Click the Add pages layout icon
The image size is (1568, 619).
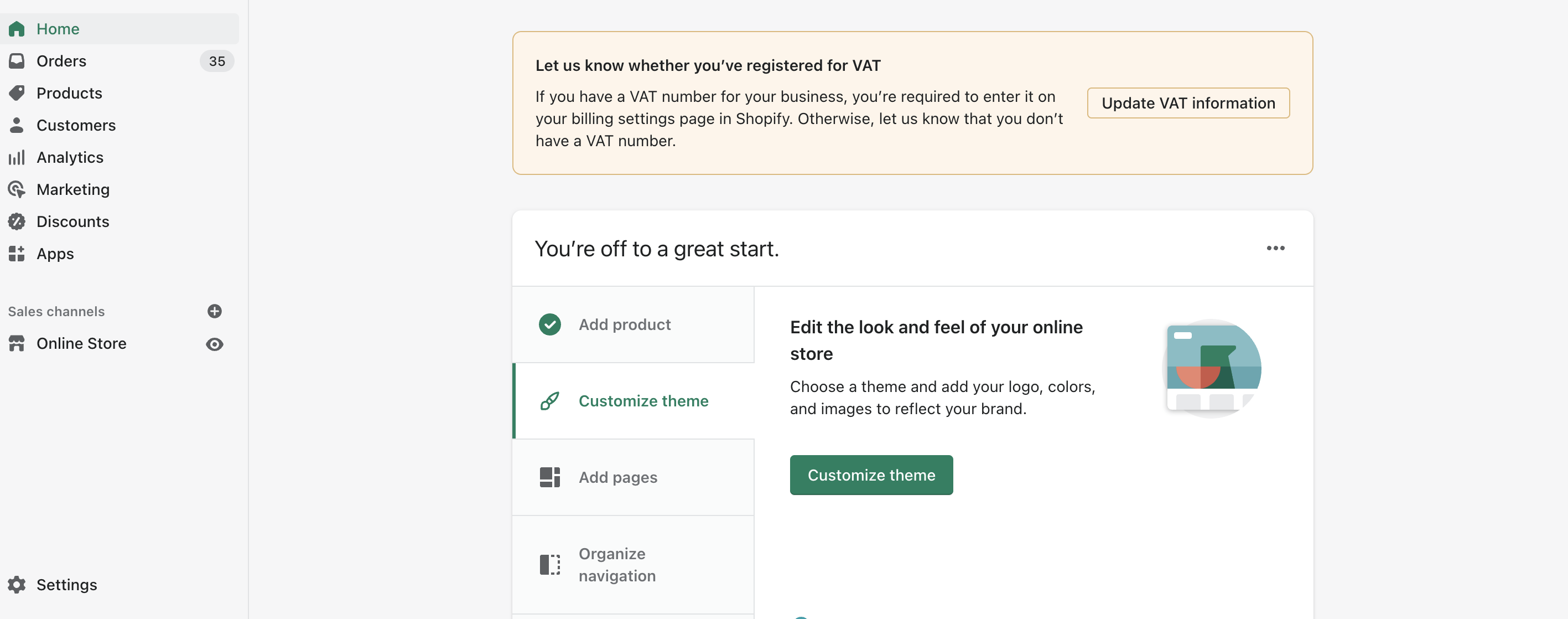click(549, 477)
